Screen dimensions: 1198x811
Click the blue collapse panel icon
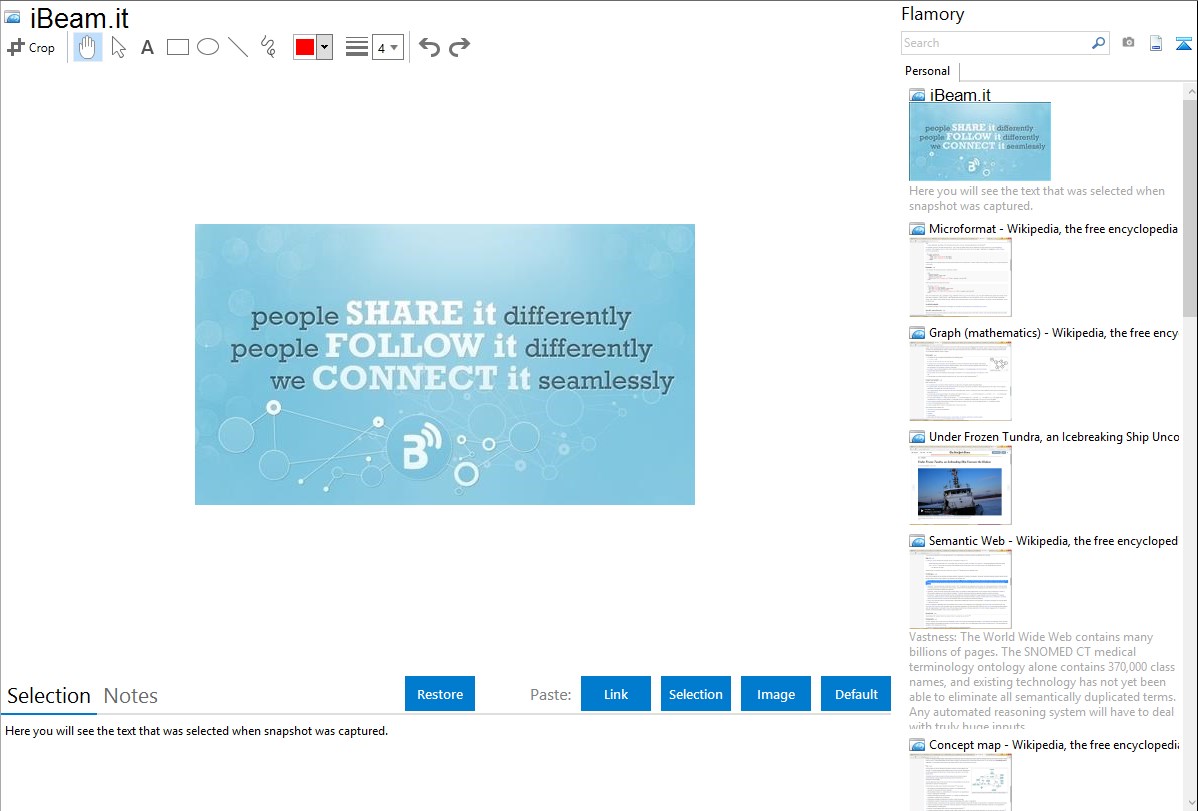1183,43
